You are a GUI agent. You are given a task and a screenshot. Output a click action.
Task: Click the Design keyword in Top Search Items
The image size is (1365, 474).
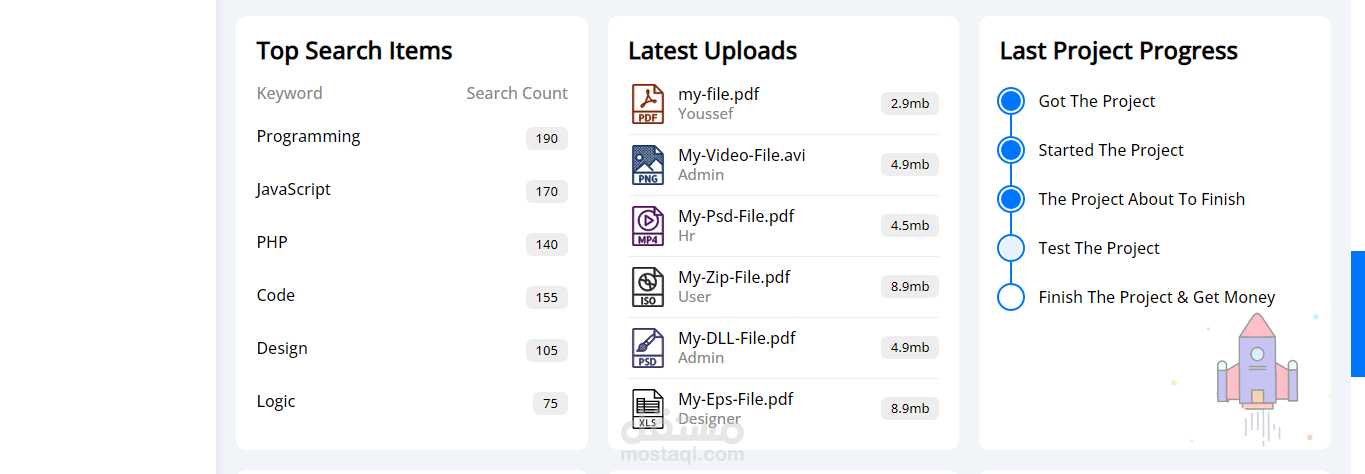point(282,348)
